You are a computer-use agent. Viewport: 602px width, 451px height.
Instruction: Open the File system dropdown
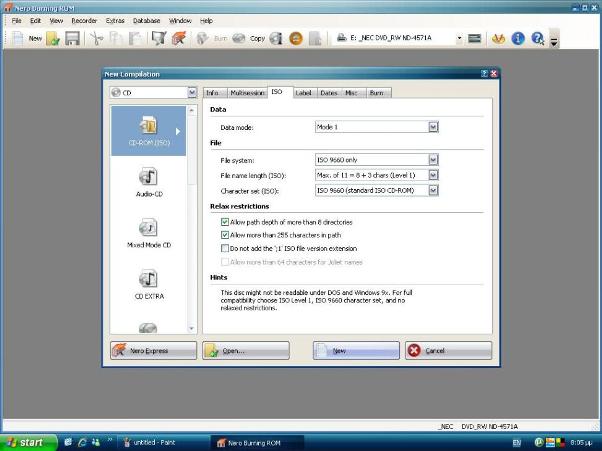pos(433,160)
